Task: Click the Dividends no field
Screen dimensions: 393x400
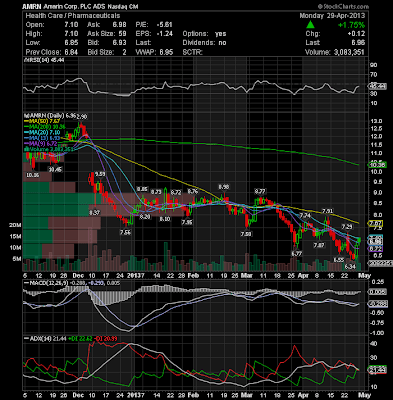Action: [204, 43]
